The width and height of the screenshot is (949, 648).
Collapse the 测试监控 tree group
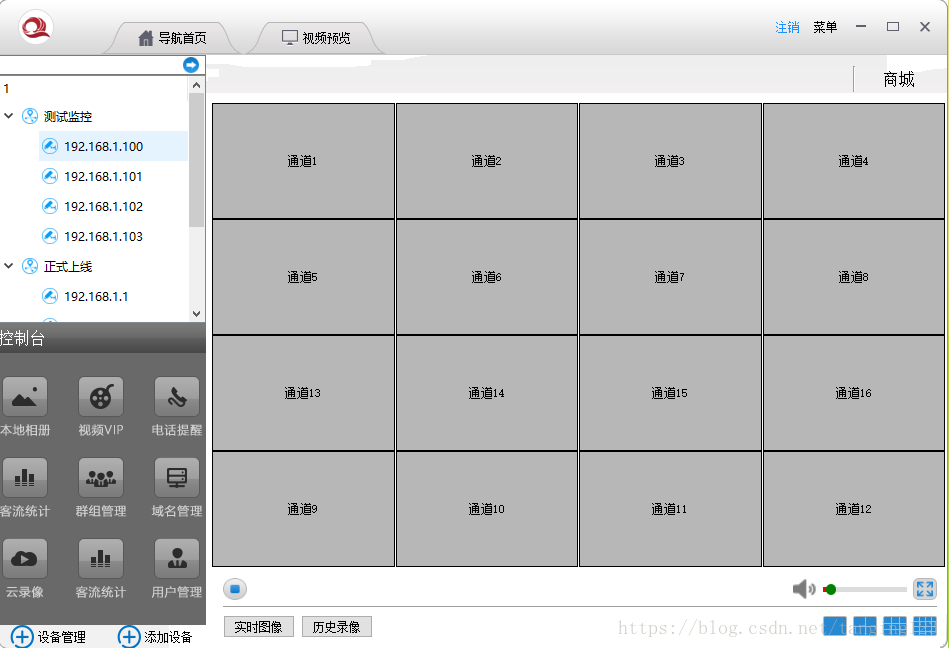[x=8, y=116]
